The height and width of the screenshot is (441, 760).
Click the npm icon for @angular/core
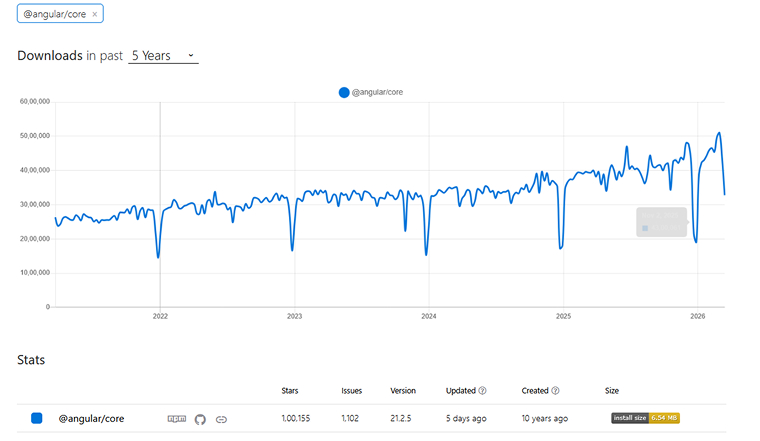[176, 418]
